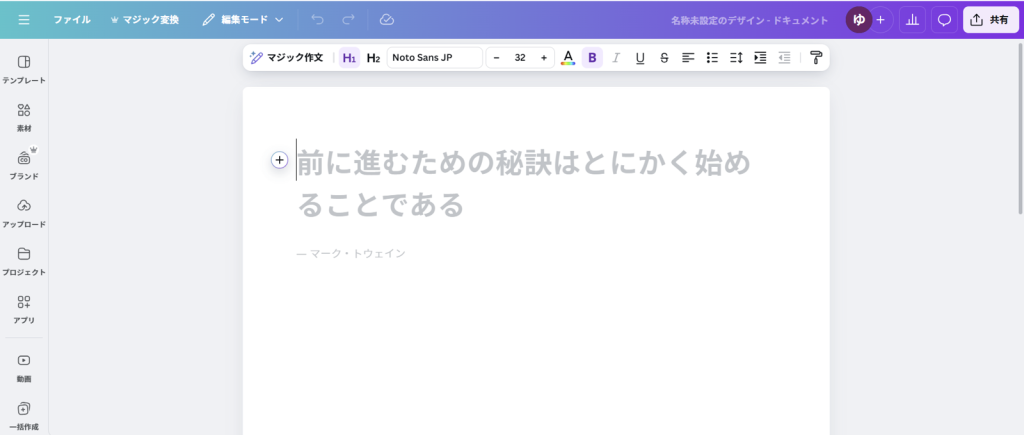Open the ファイル menu

(x=72, y=19)
